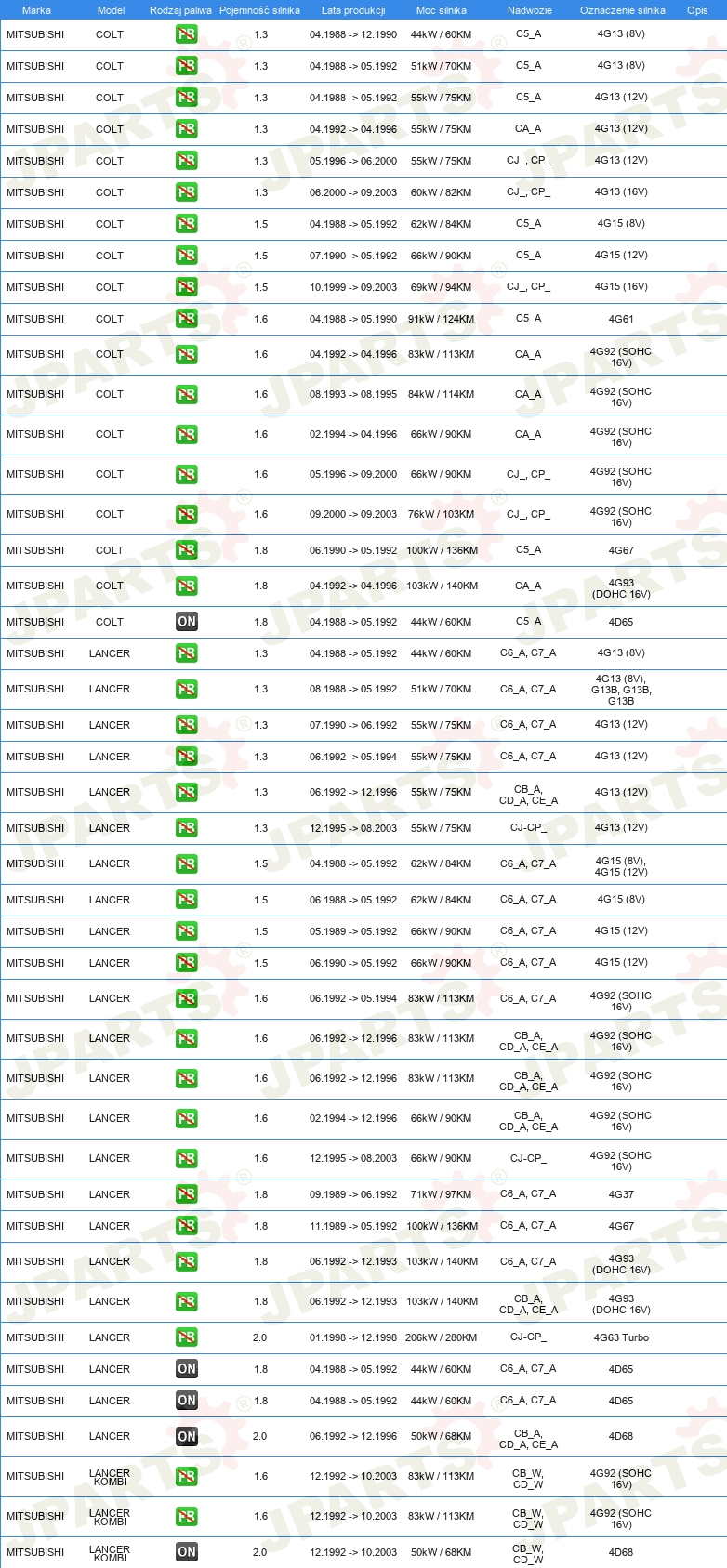The image size is (727, 1568).
Task: Click the Opis column header
Action: click(x=697, y=10)
